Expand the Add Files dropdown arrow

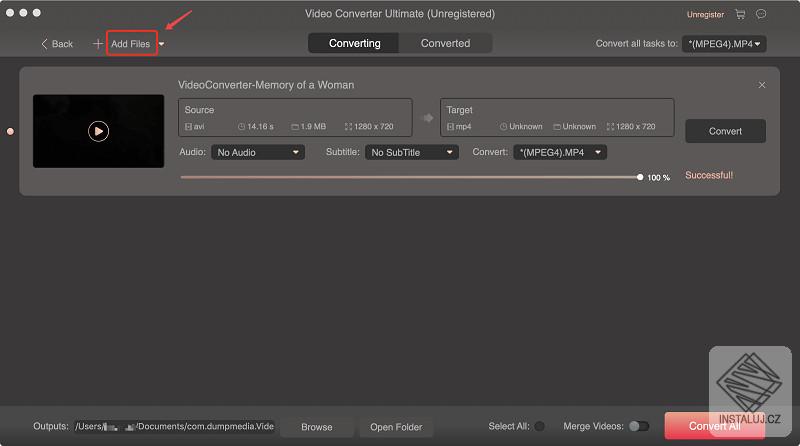(x=162, y=44)
